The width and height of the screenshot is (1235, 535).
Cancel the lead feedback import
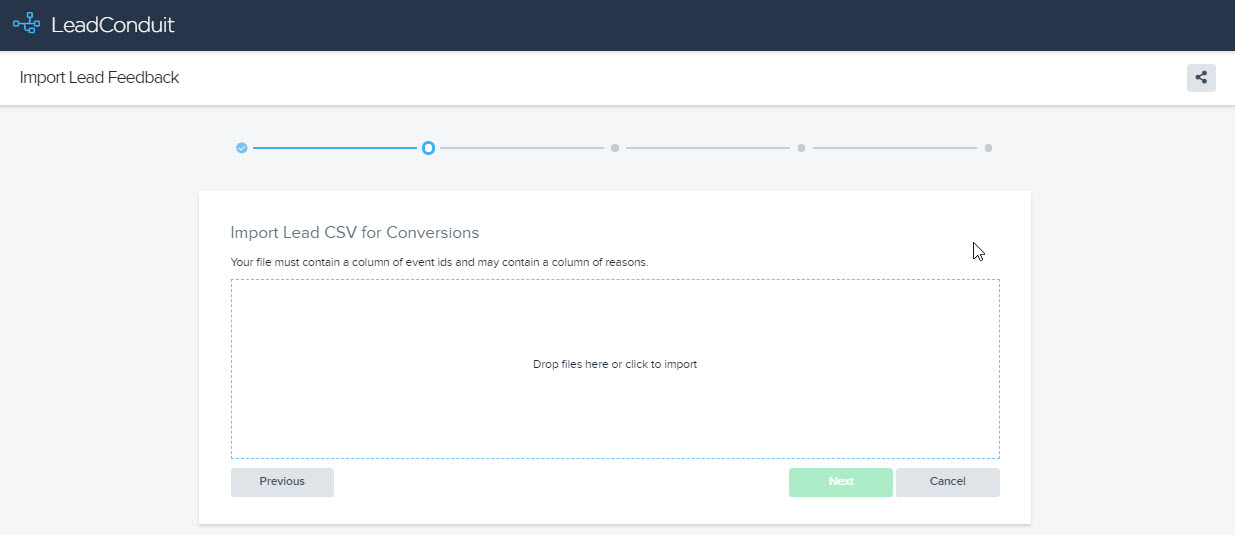pyautogui.click(x=947, y=482)
